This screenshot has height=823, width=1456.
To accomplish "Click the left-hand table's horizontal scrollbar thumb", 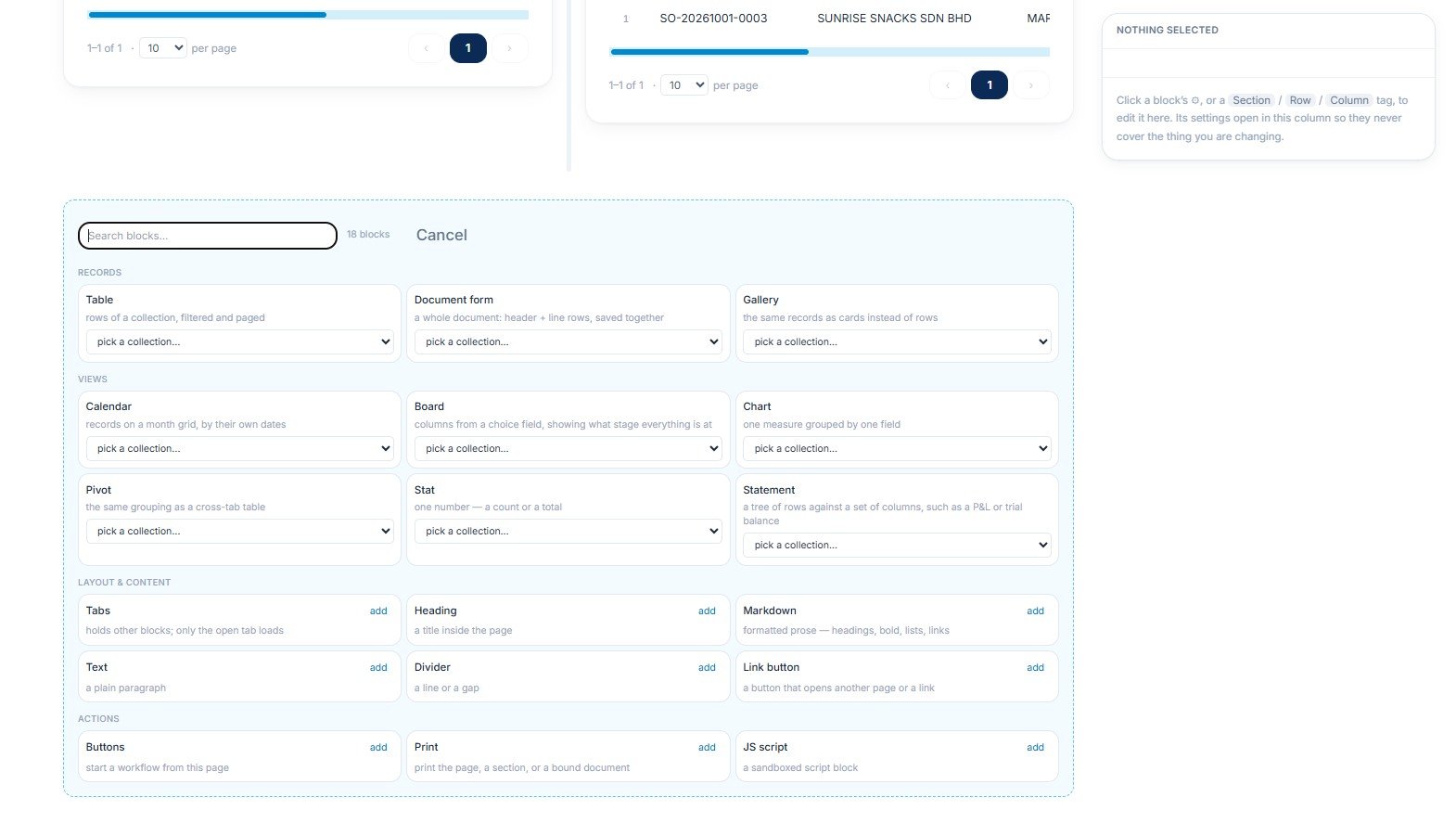I will [208, 15].
